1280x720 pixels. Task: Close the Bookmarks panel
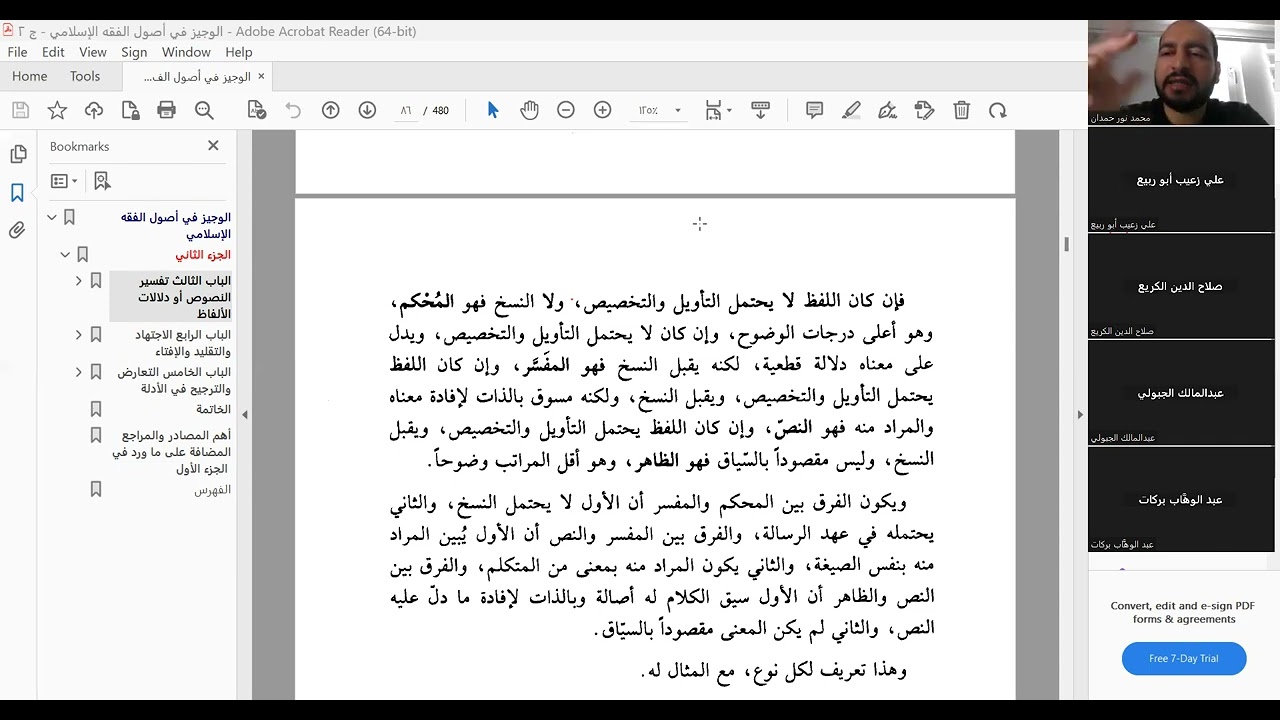213,146
